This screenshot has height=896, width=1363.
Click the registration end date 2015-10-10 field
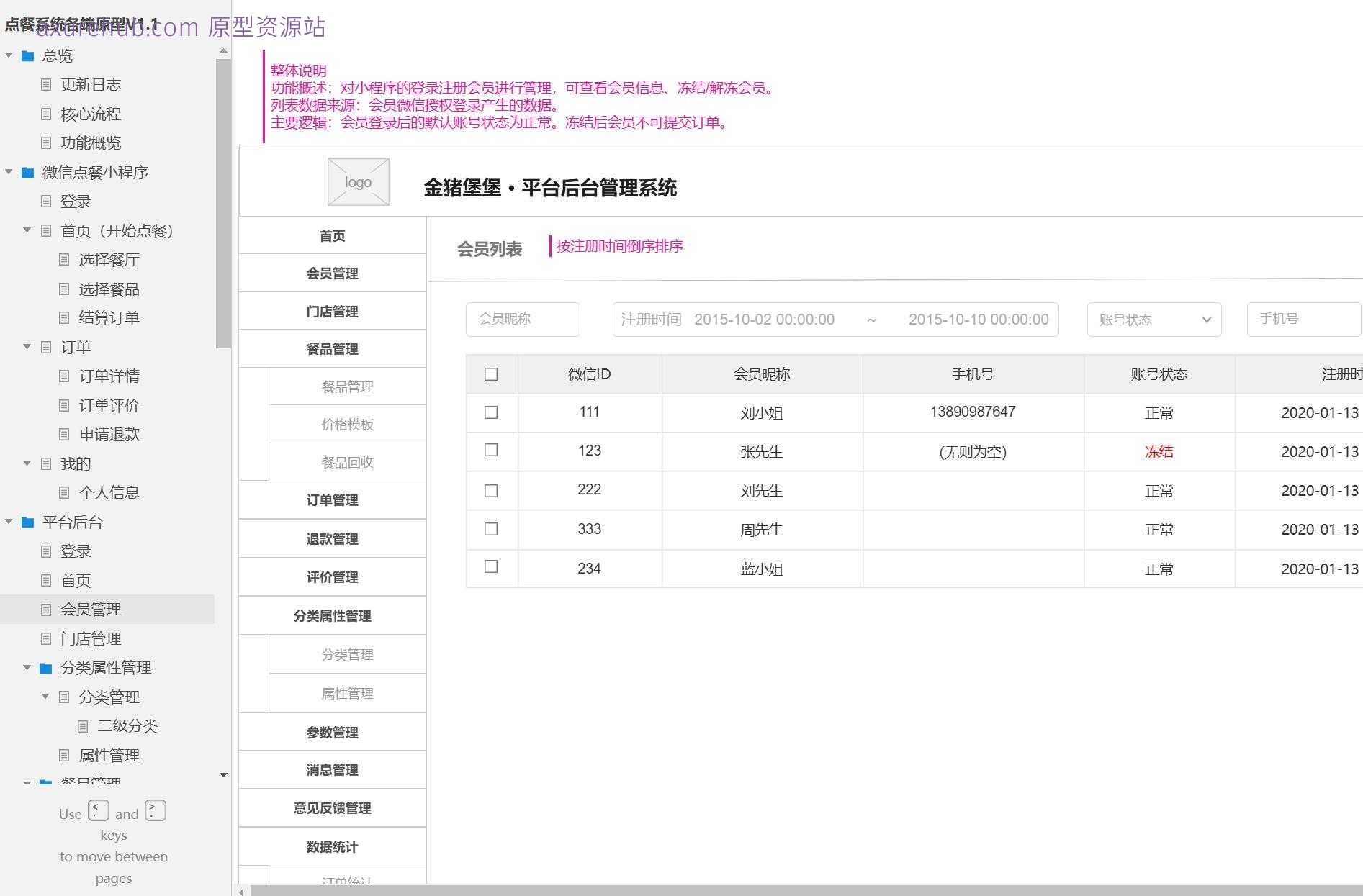[979, 320]
